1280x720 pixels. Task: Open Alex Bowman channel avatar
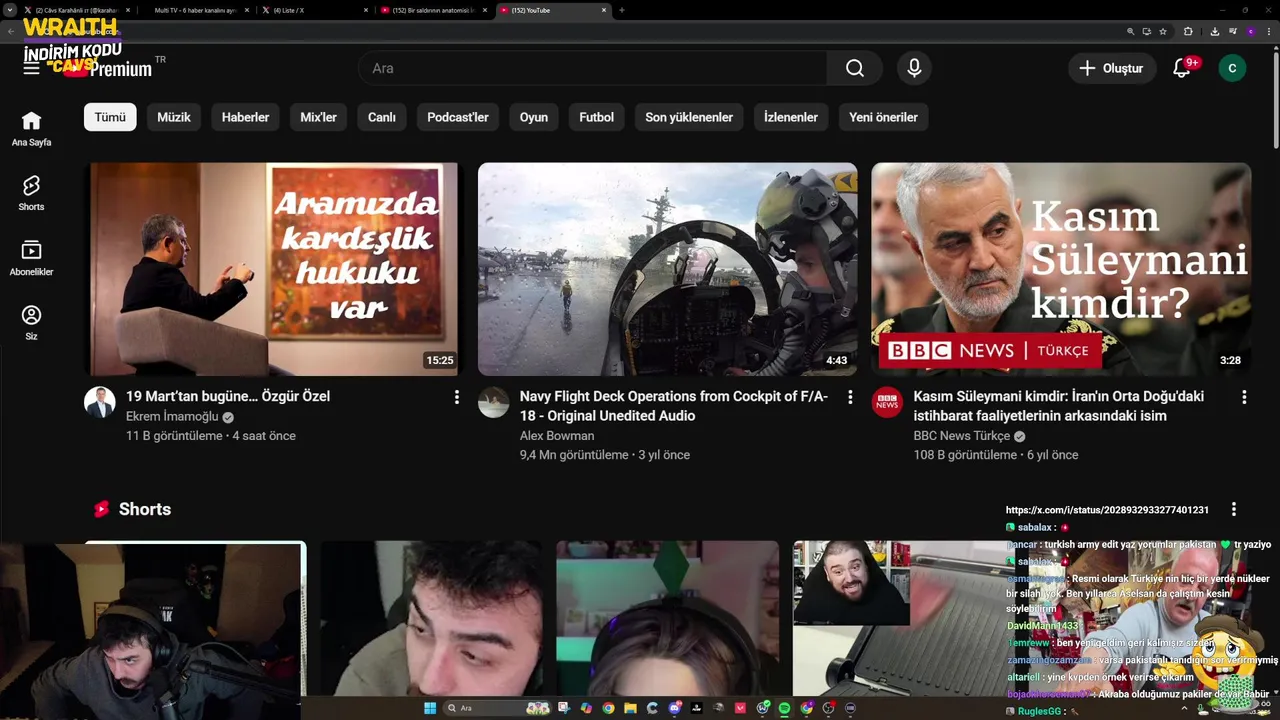point(493,402)
